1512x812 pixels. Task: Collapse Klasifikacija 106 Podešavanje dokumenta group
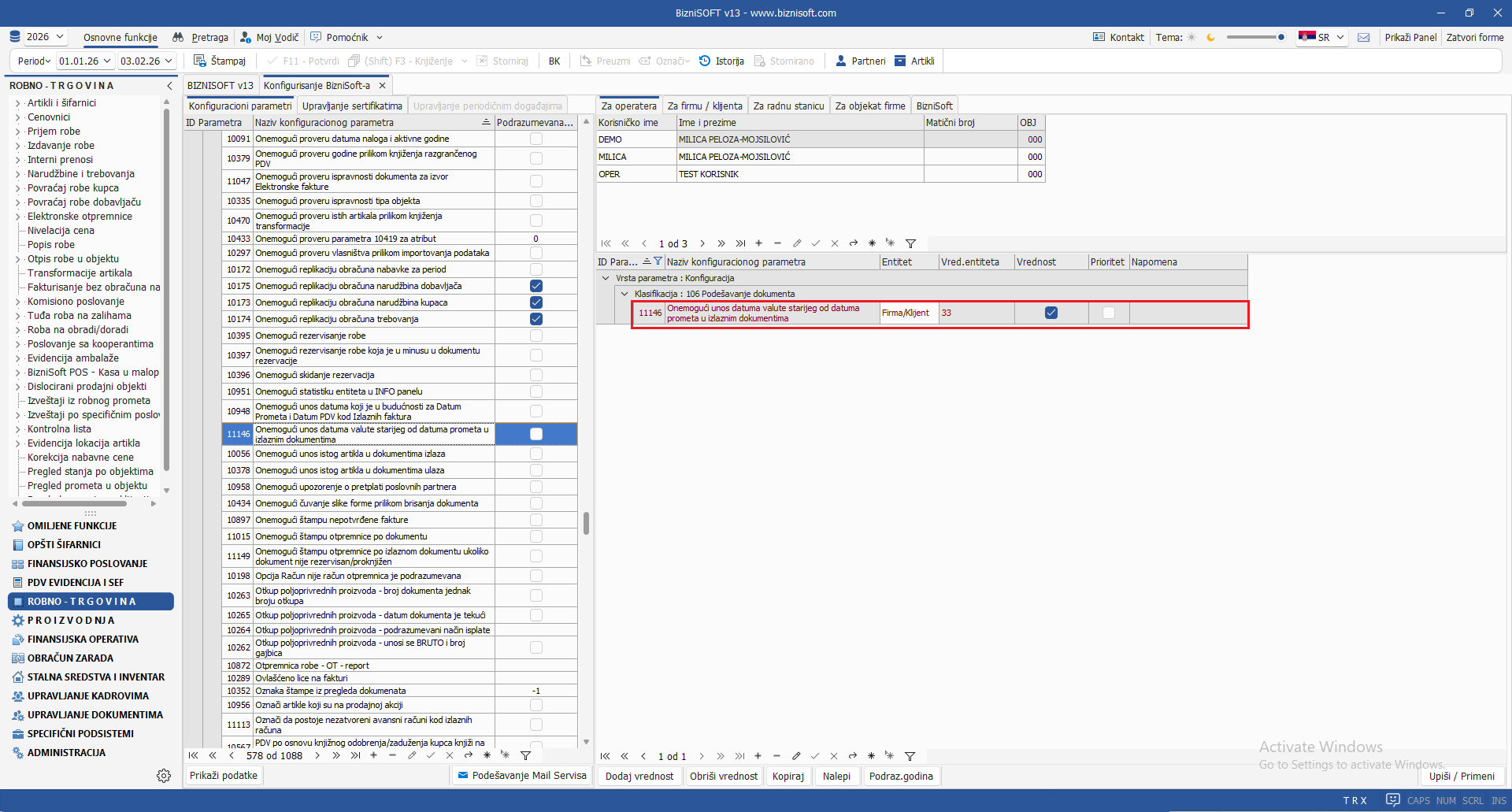click(x=624, y=294)
